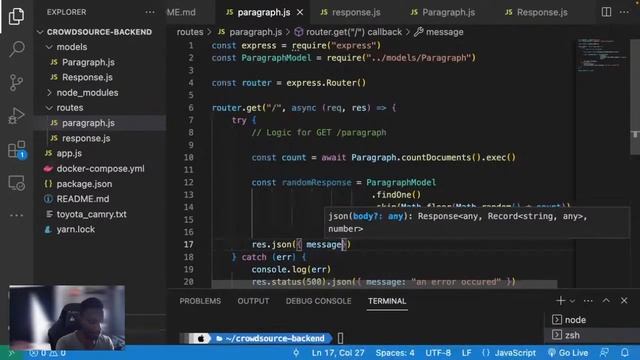Viewport: 640px width, 360px height.
Task: Open the DEBUG CONSOLE panel tab
Action: click(318, 301)
